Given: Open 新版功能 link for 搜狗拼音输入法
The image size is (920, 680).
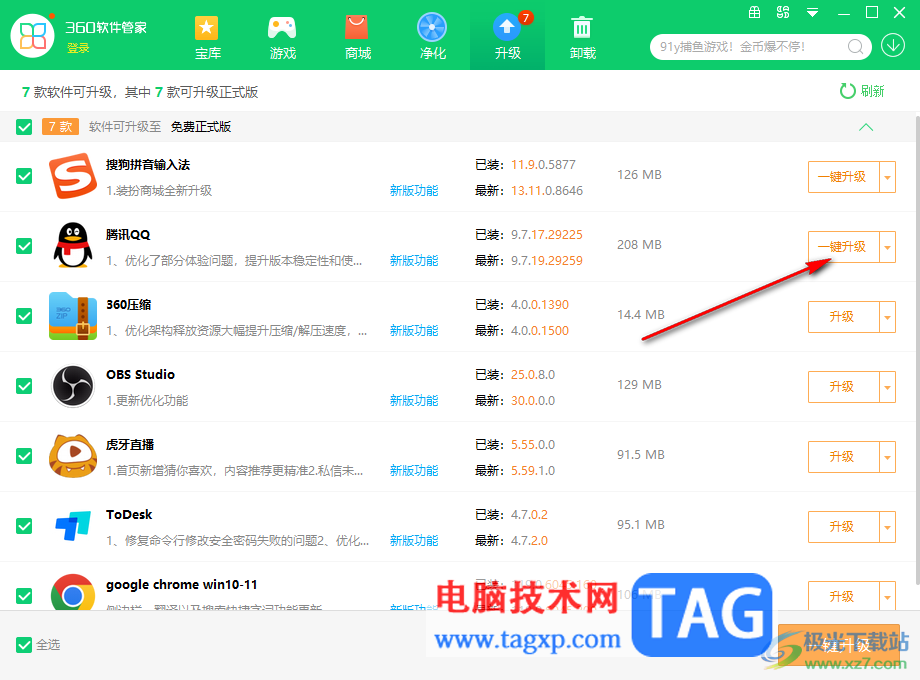Looking at the screenshot, I should [414, 191].
